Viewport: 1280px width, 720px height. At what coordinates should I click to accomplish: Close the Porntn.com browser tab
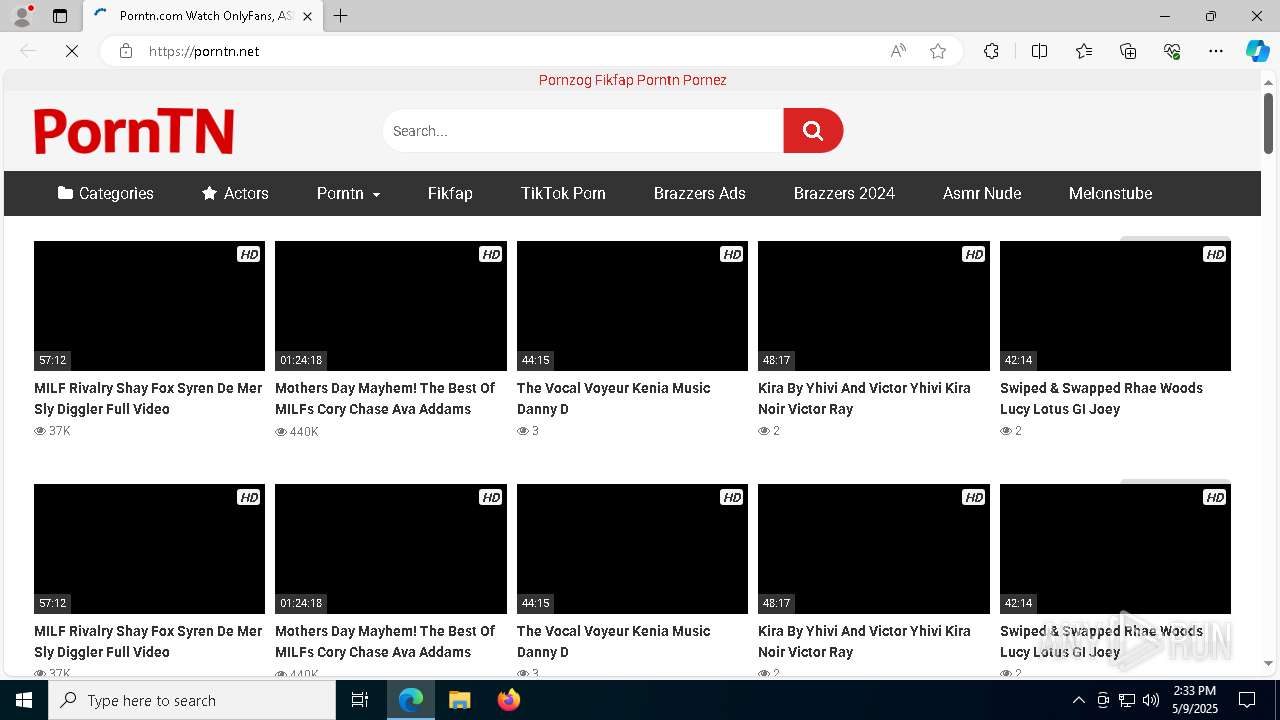pos(307,16)
